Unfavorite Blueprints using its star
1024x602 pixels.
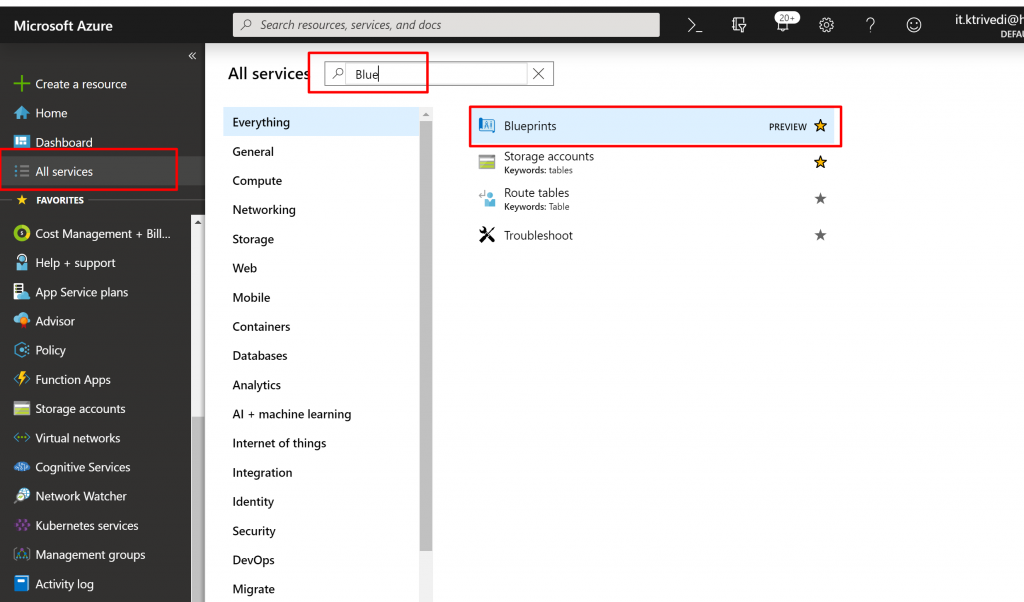820,126
